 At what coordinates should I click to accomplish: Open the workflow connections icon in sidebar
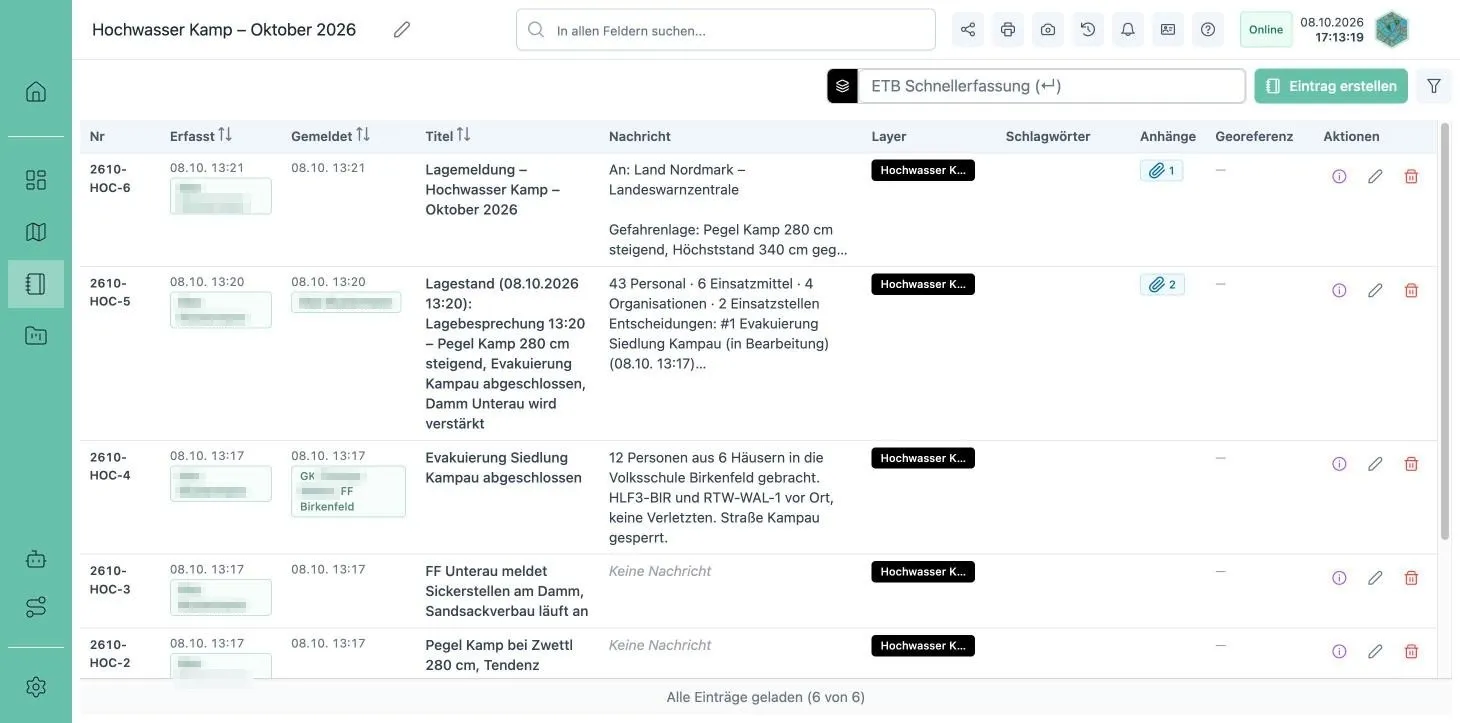click(x=36, y=607)
